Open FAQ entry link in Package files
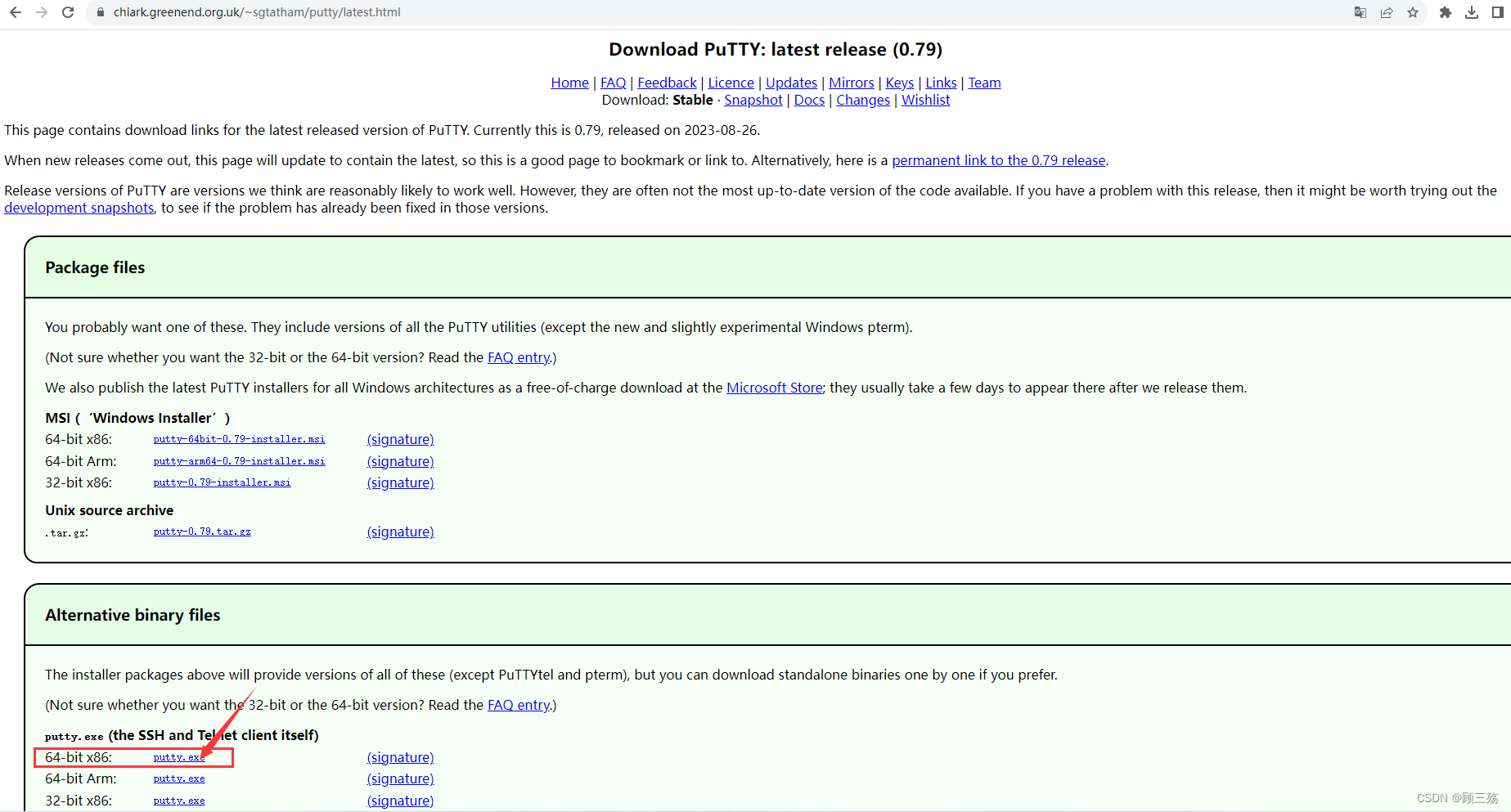 (x=519, y=357)
